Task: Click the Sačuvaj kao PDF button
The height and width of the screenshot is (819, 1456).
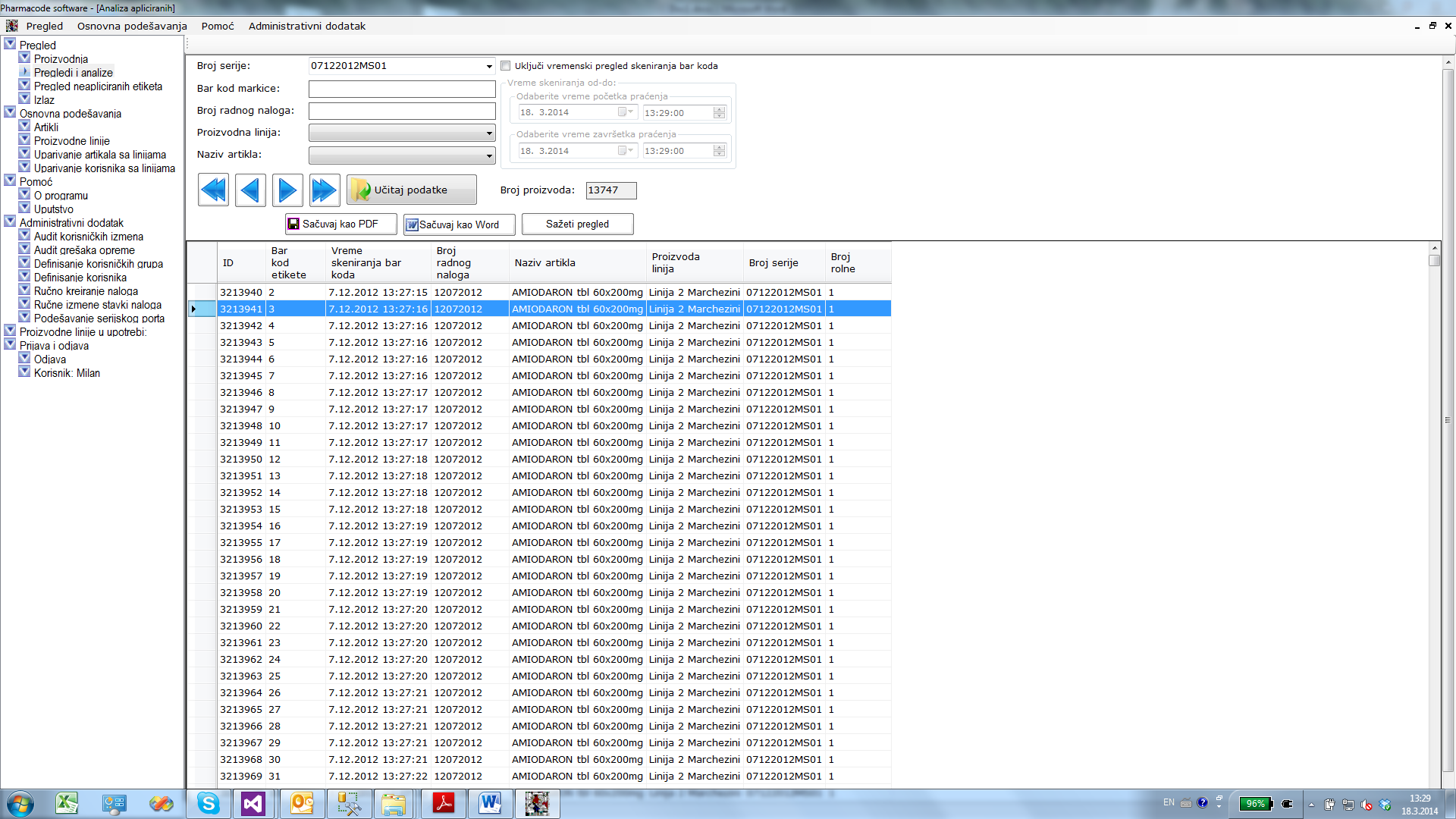Action: coord(340,224)
